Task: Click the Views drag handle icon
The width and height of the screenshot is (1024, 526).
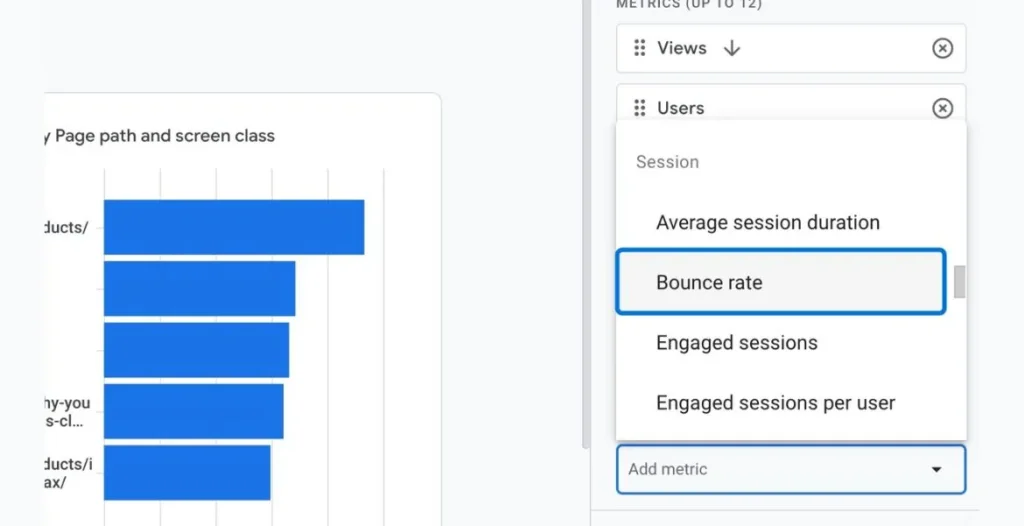Action: (640, 48)
